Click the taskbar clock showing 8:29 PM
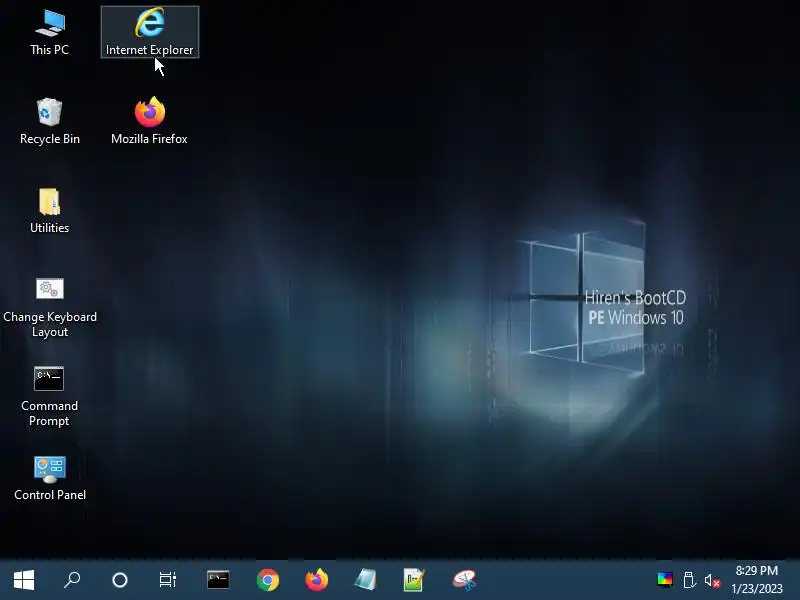The height and width of the screenshot is (600, 800). tap(757, 580)
